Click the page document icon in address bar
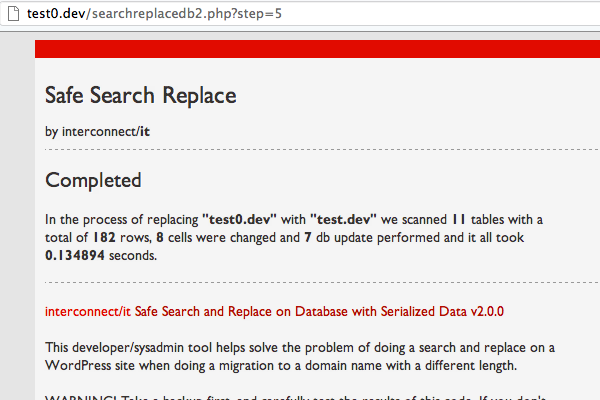The image size is (600, 400). point(13,14)
